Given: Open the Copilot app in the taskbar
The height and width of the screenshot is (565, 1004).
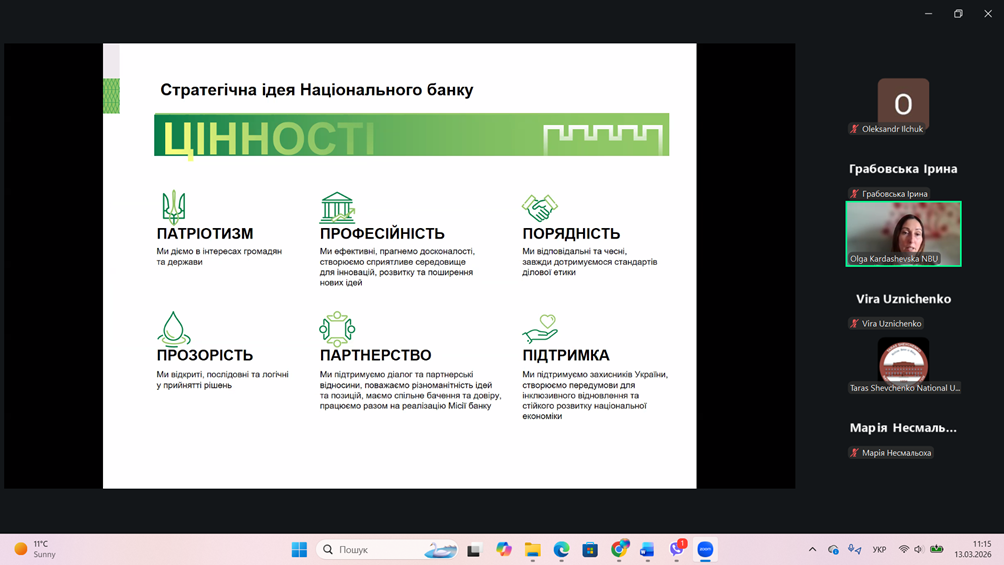Looking at the screenshot, I should pos(504,549).
